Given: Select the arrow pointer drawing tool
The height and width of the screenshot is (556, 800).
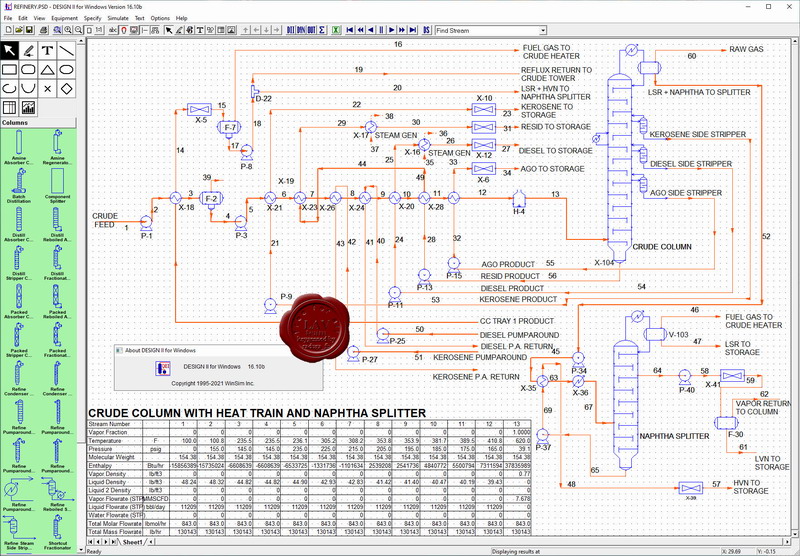Looking at the screenshot, I should (10, 50).
